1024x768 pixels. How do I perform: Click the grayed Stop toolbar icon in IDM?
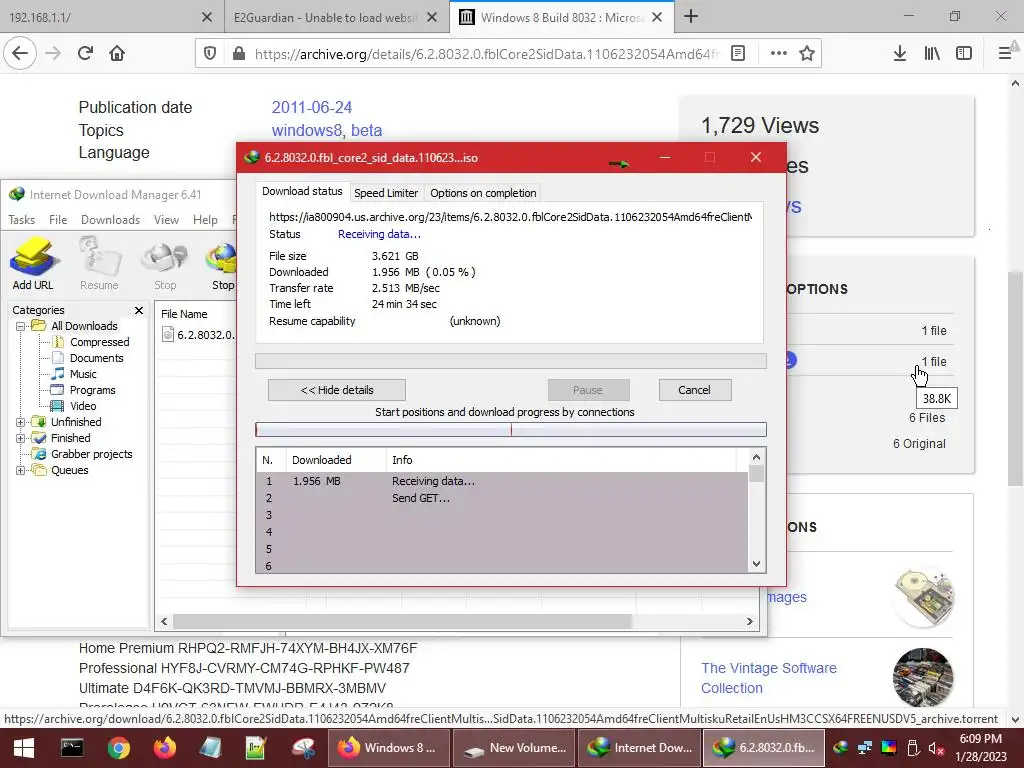tap(165, 264)
